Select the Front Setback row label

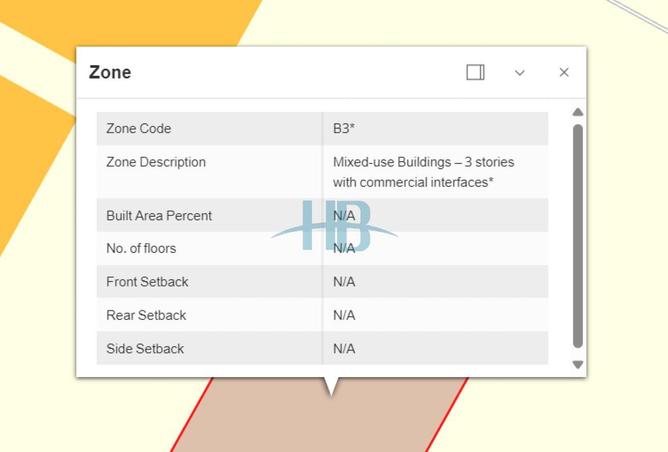(x=147, y=282)
